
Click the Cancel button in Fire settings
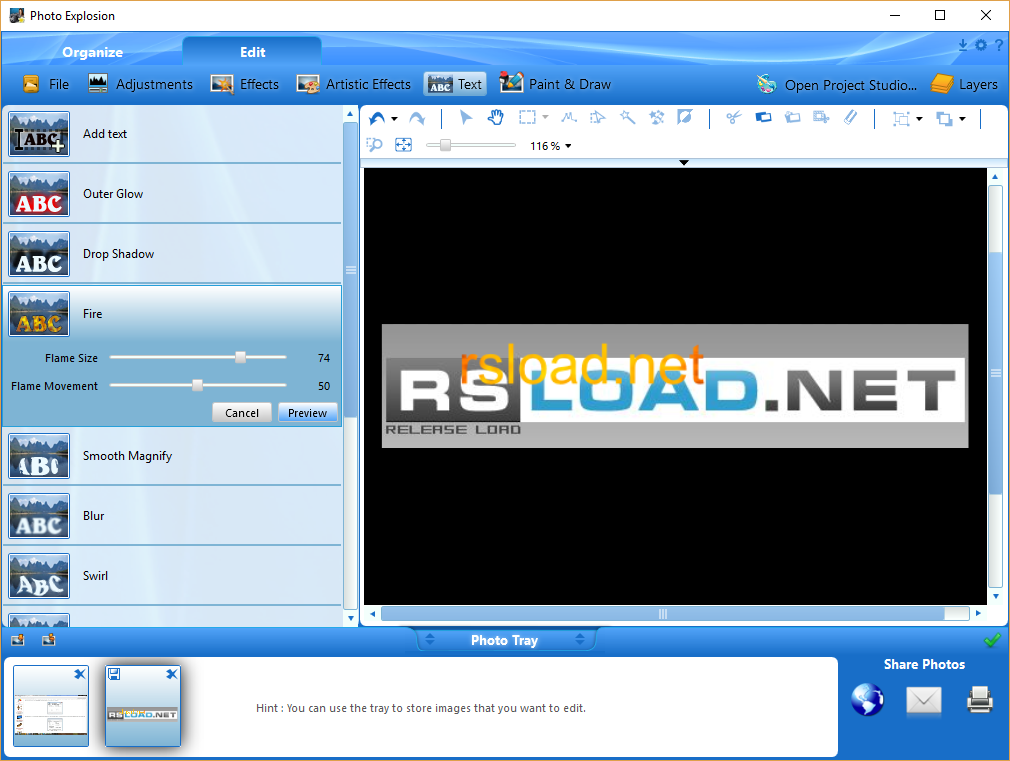coord(242,413)
